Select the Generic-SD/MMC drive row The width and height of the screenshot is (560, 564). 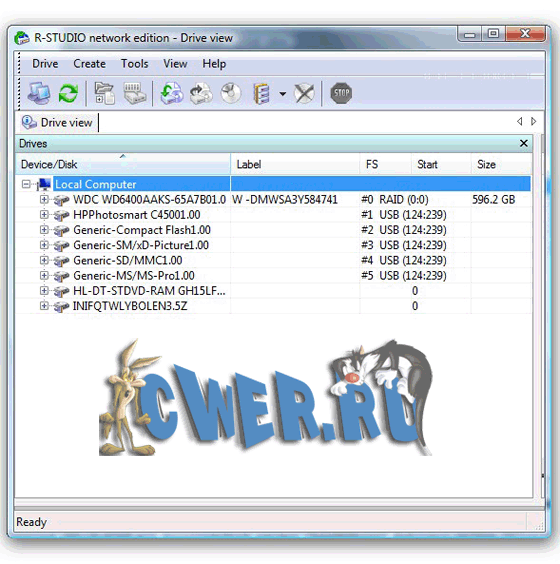pyautogui.click(x=273, y=260)
